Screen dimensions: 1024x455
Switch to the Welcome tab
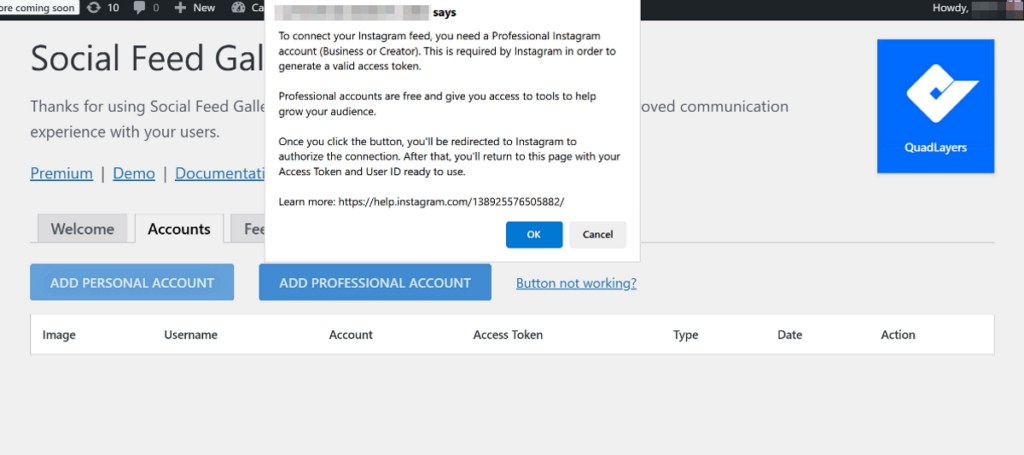pyautogui.click(x=82, y=229)
